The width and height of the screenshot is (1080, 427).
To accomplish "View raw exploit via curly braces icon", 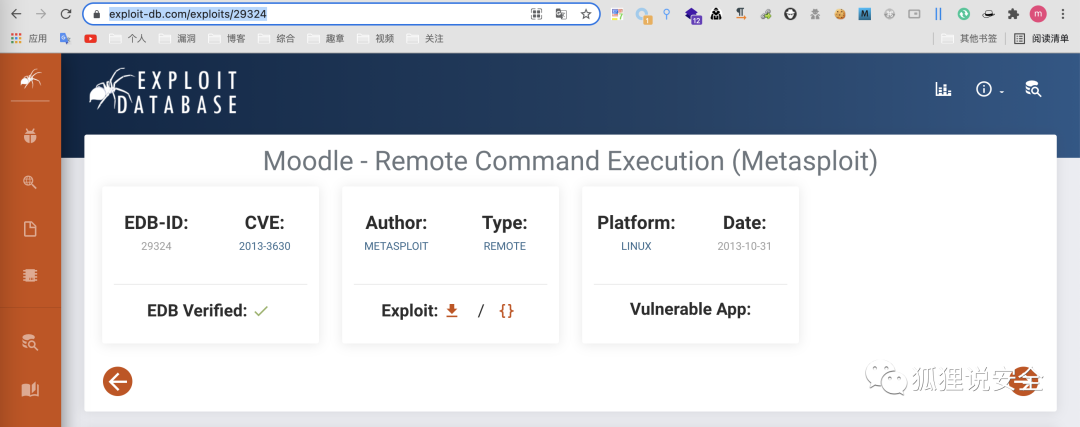I will 506,311.
